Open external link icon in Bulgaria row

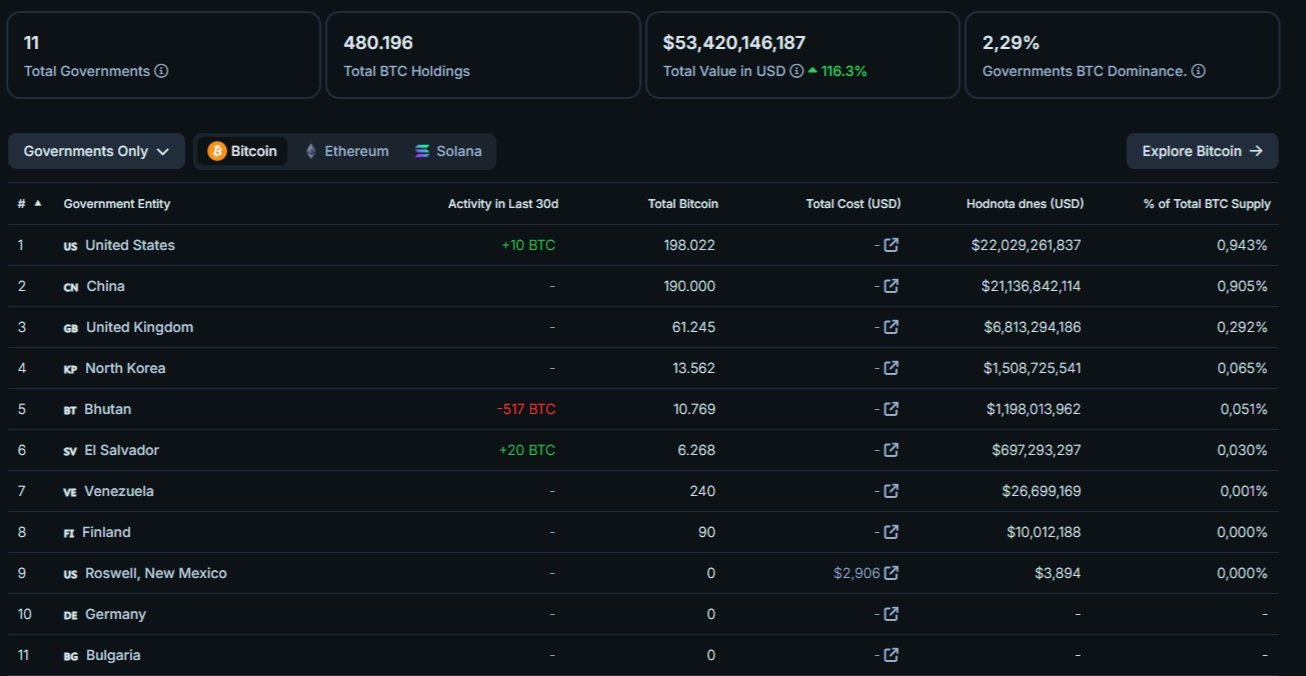click(x=891, y=655)
